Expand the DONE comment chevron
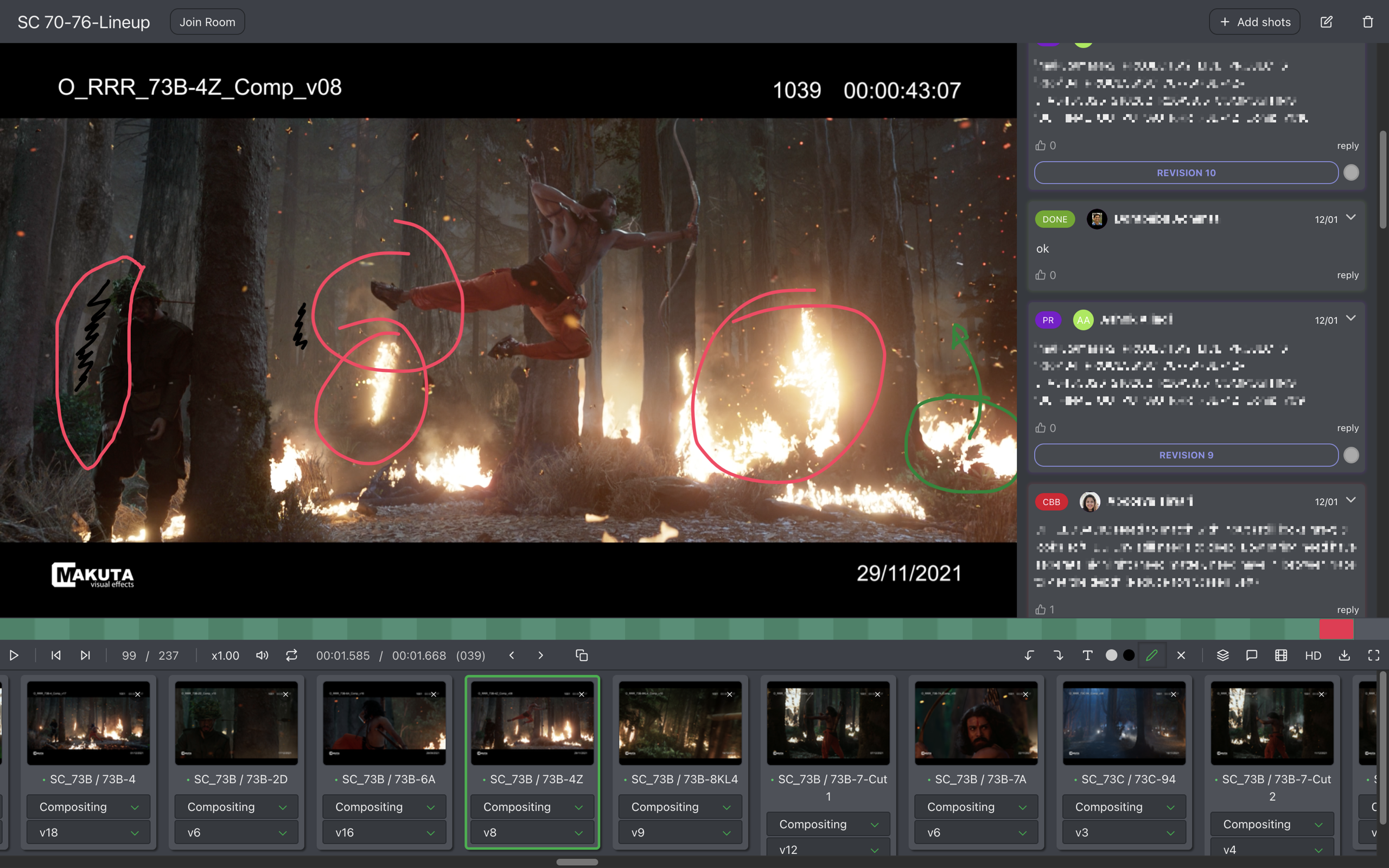Screen dimensions: 1389x868 click(x=1351, y=218)
